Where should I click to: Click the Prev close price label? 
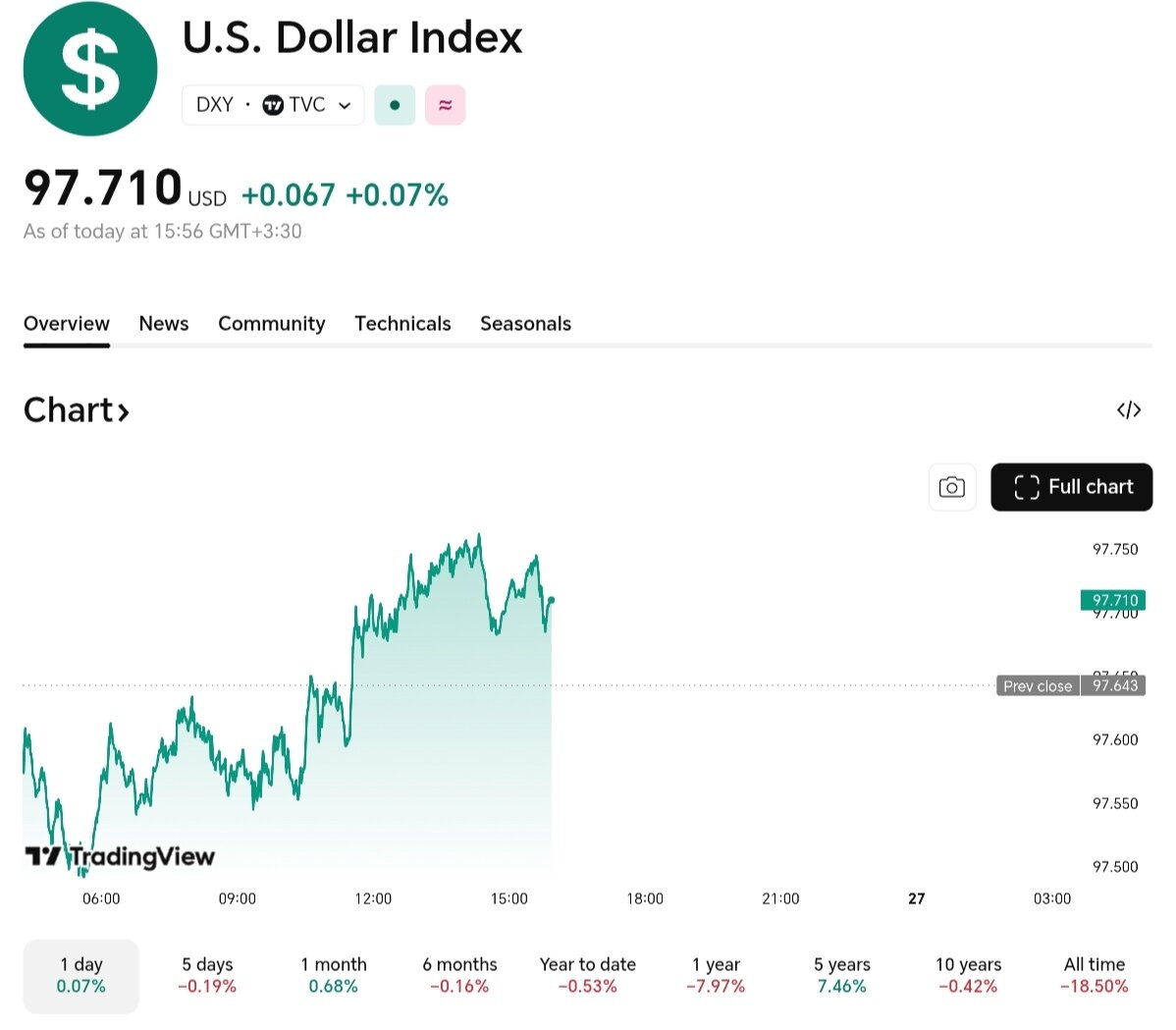click(1038, 685)
